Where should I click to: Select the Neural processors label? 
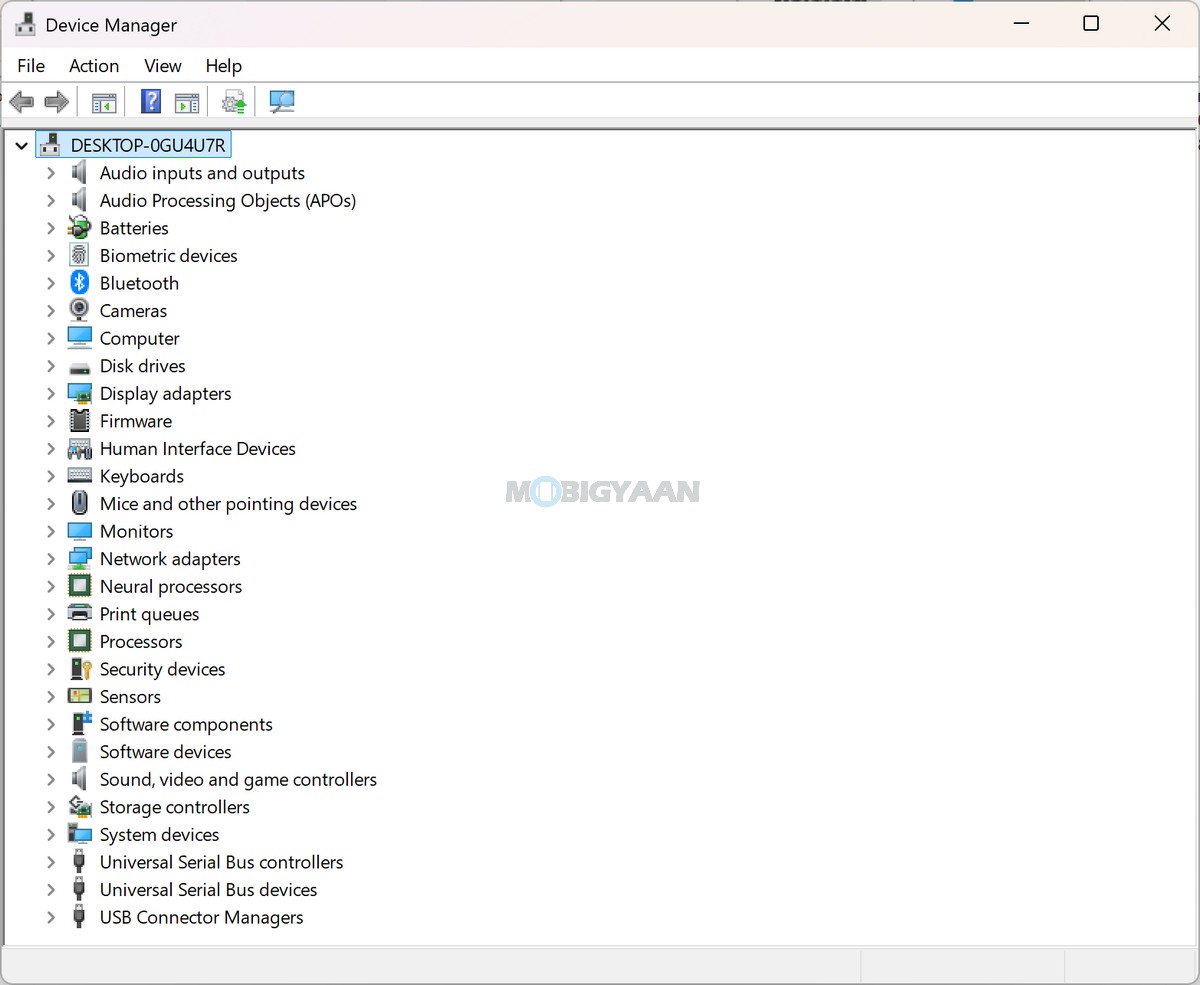pyautogui.click(x=171, y=587)
